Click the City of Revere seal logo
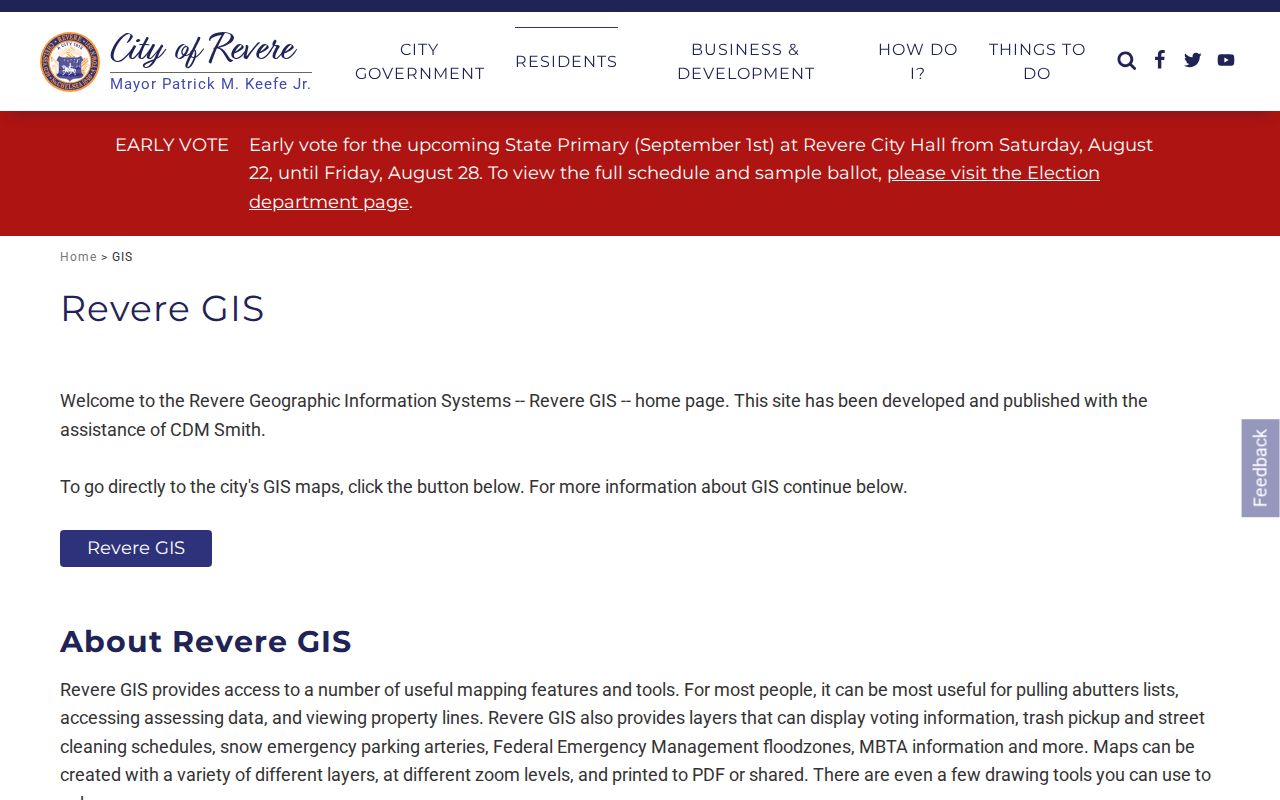Viewport: 1280px width, 800px height. click(x=70, y=61)
